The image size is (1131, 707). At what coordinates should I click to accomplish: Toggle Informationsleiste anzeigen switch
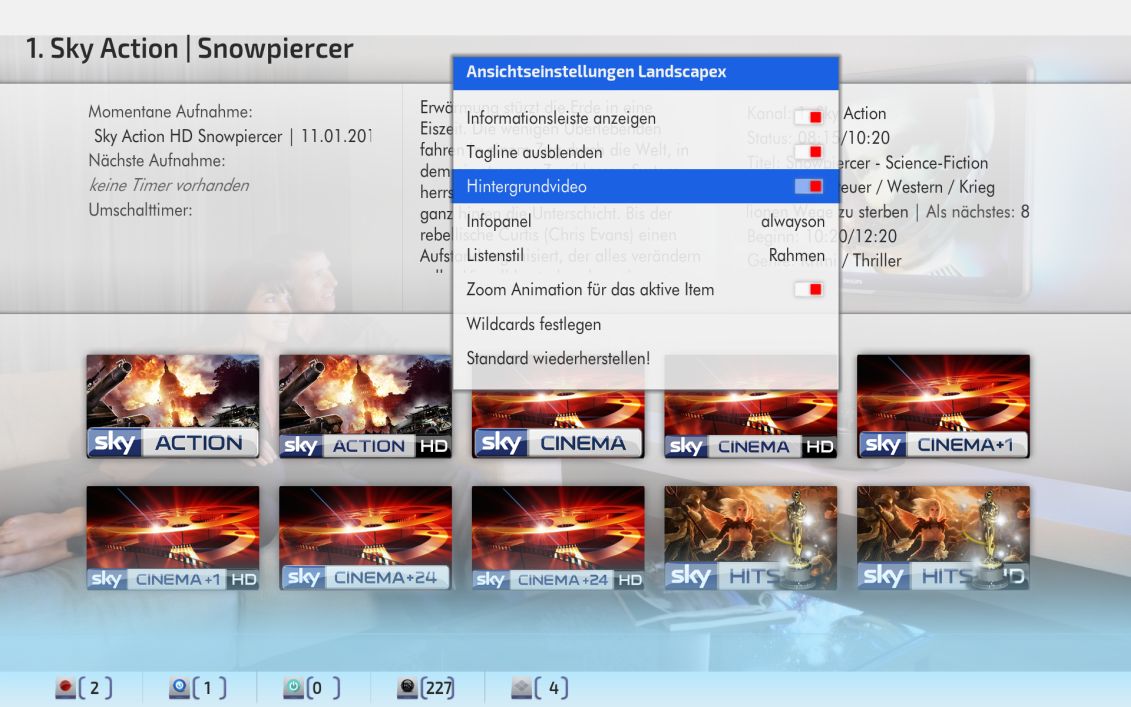[x=809, y=118]
